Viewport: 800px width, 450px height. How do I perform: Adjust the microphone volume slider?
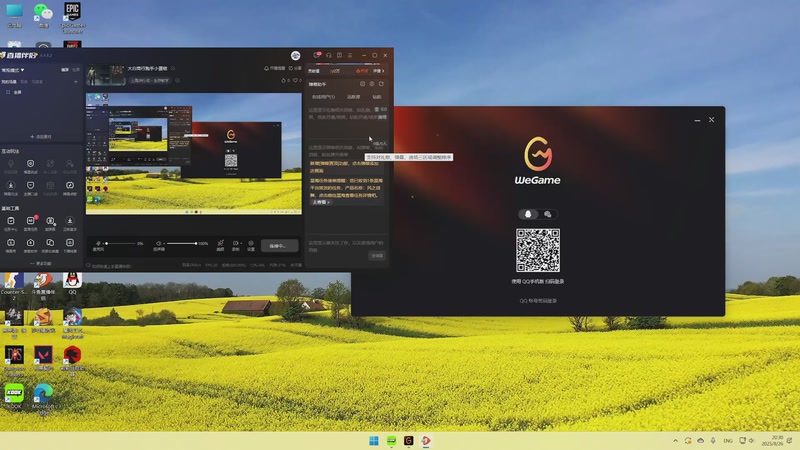click(x=121, y=243)
